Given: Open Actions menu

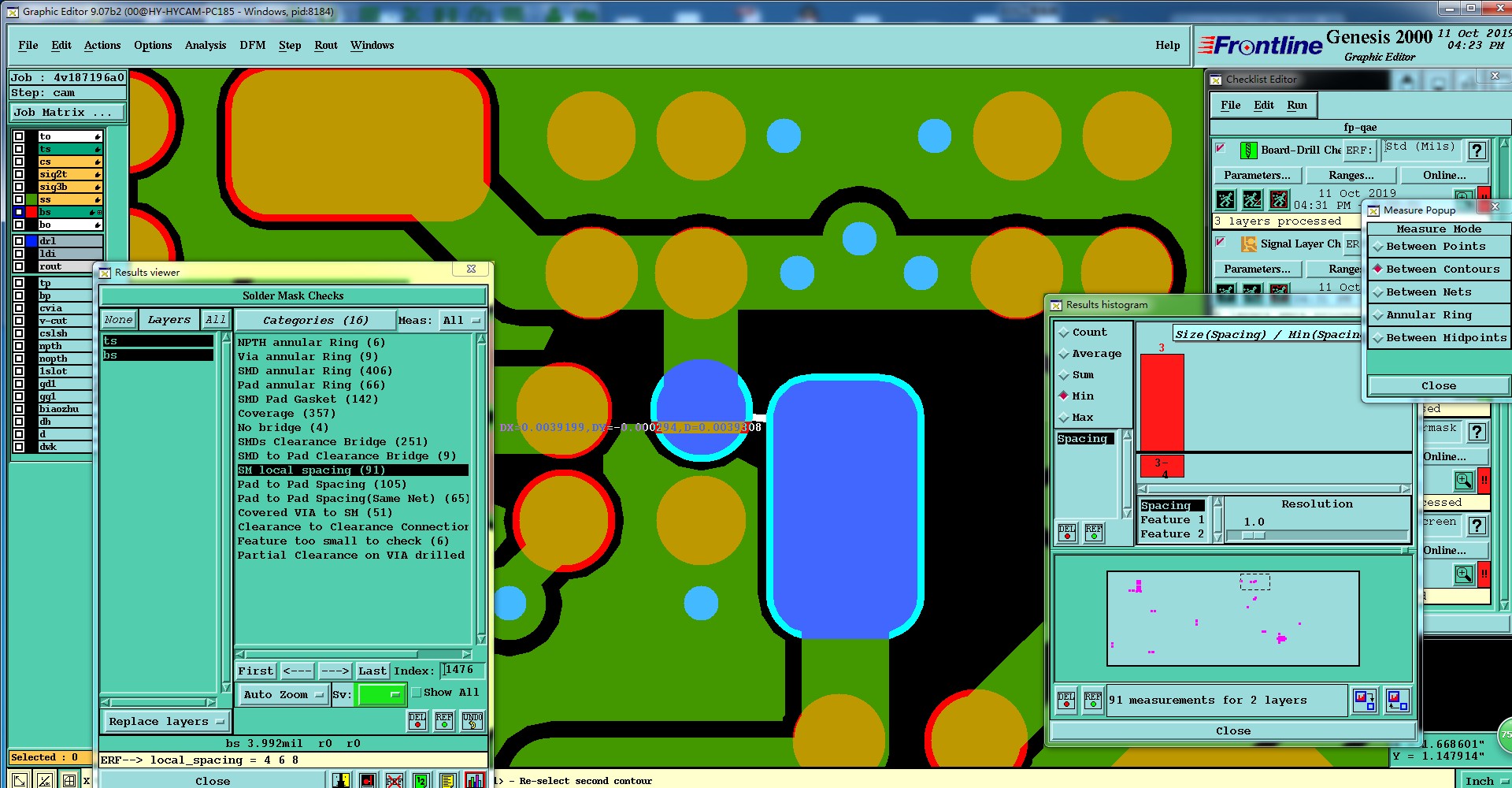Looking at the screenshot, I should point(102,45).
